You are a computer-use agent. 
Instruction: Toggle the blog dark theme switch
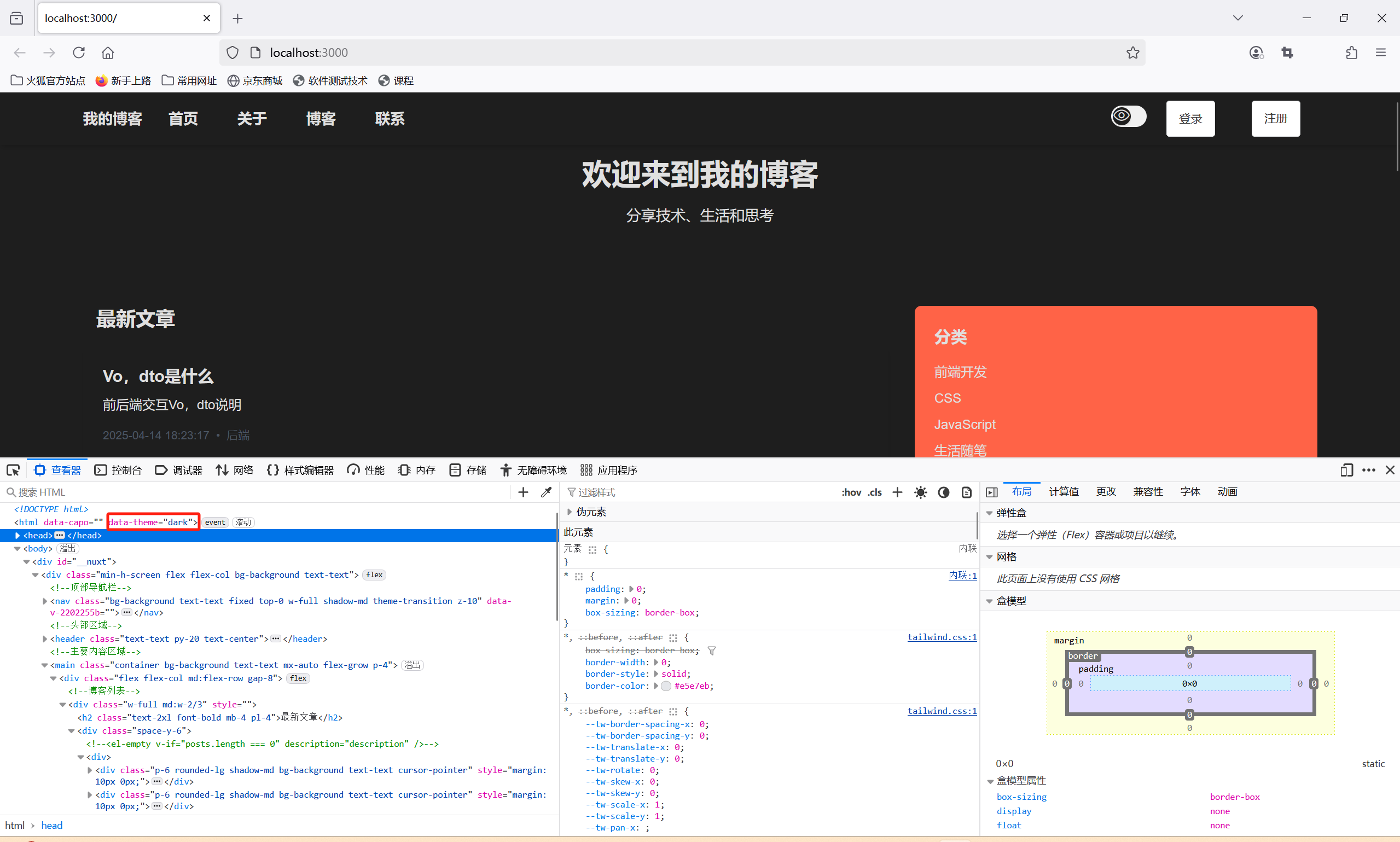pos(1128,117)
